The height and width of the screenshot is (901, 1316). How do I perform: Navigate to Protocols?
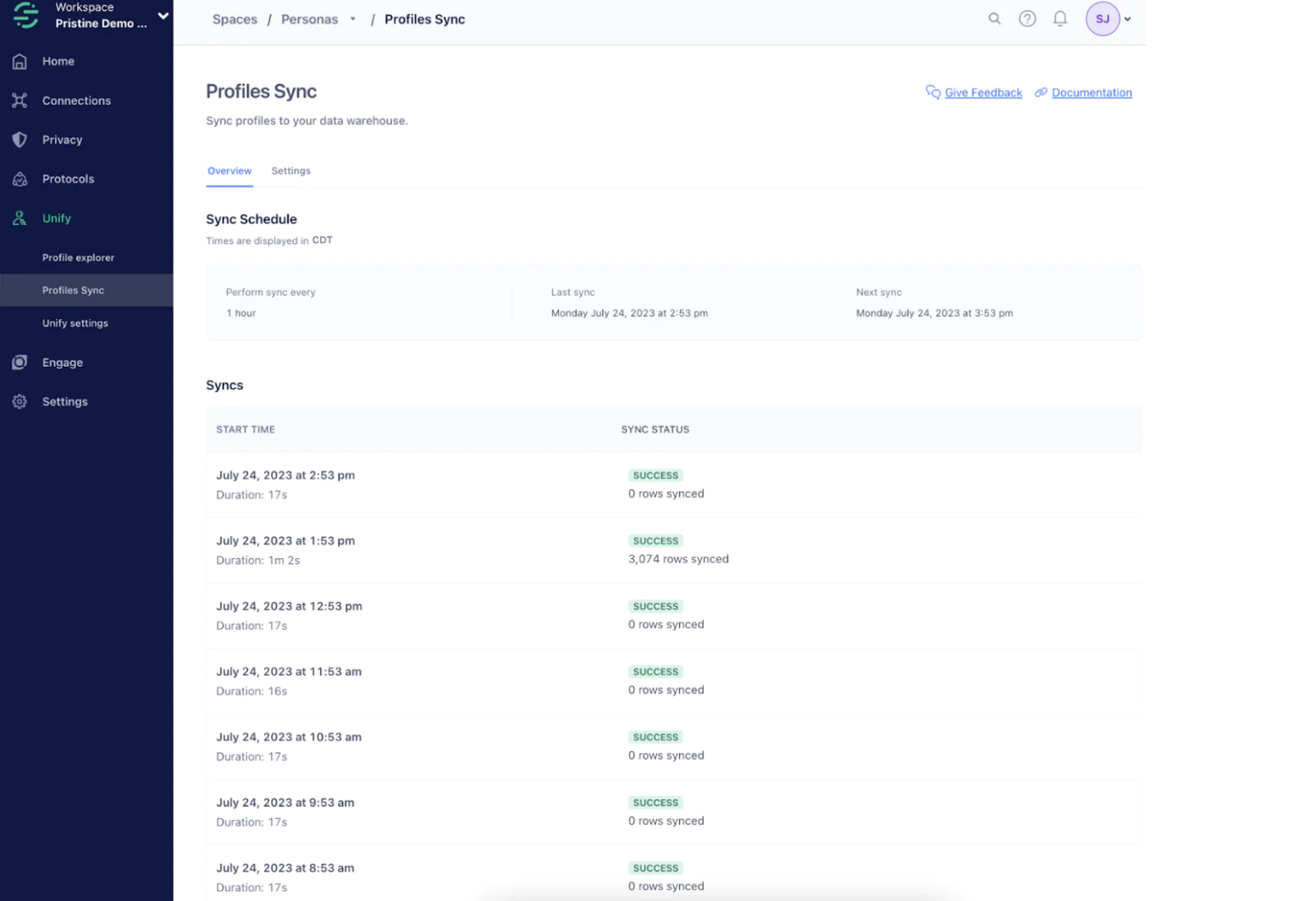point(68,179)
